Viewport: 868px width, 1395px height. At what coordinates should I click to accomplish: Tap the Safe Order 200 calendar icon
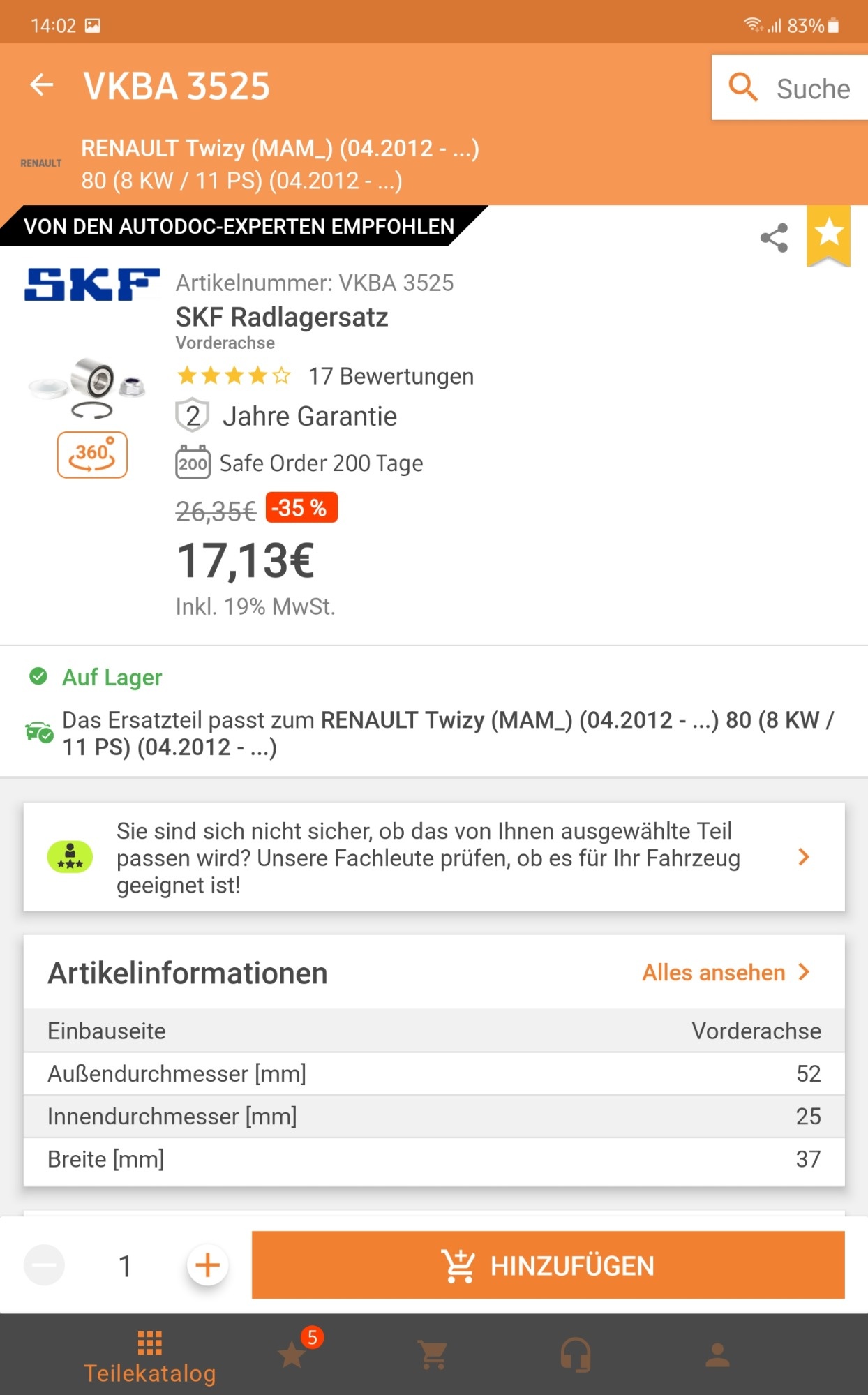point(192,463)
